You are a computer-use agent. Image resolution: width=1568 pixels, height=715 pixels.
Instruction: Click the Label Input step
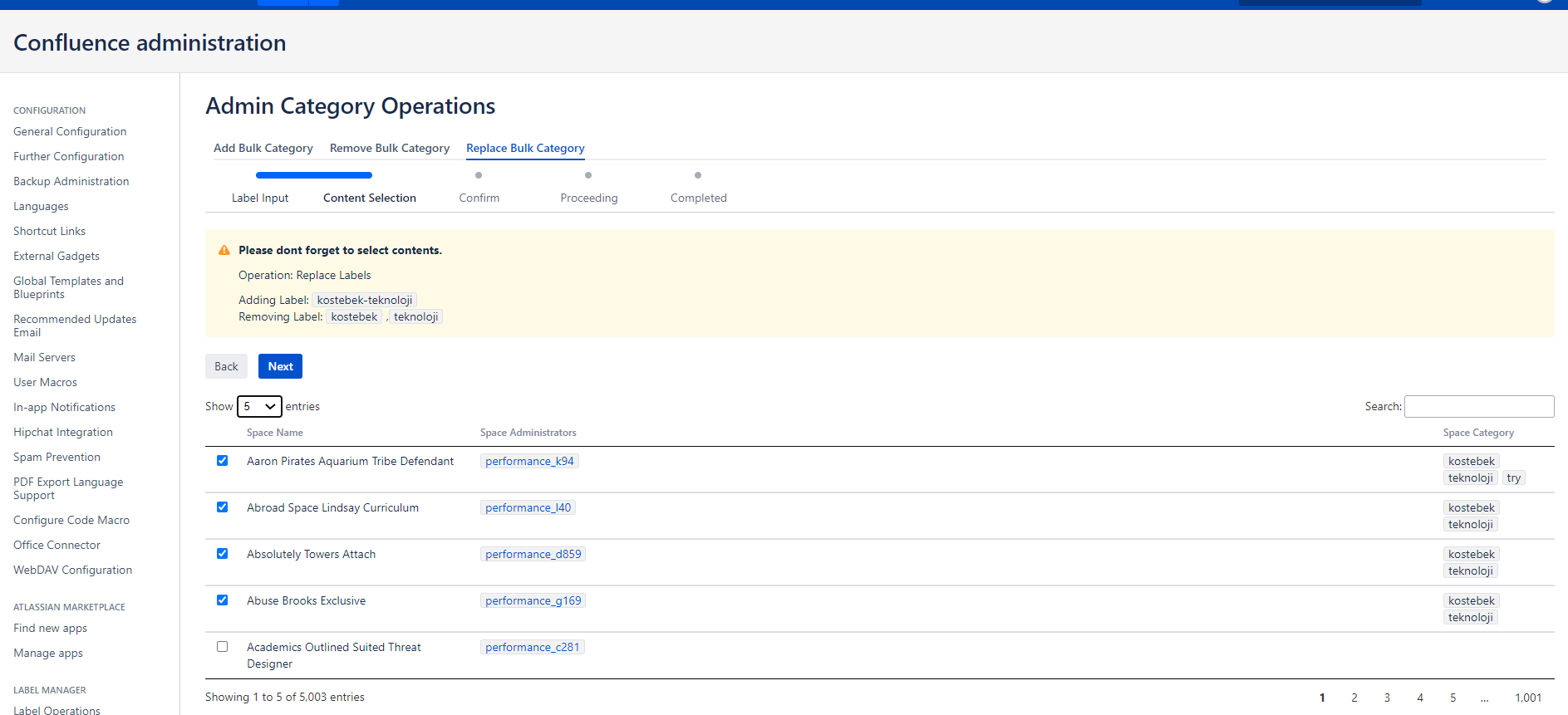tap(260, 198)
